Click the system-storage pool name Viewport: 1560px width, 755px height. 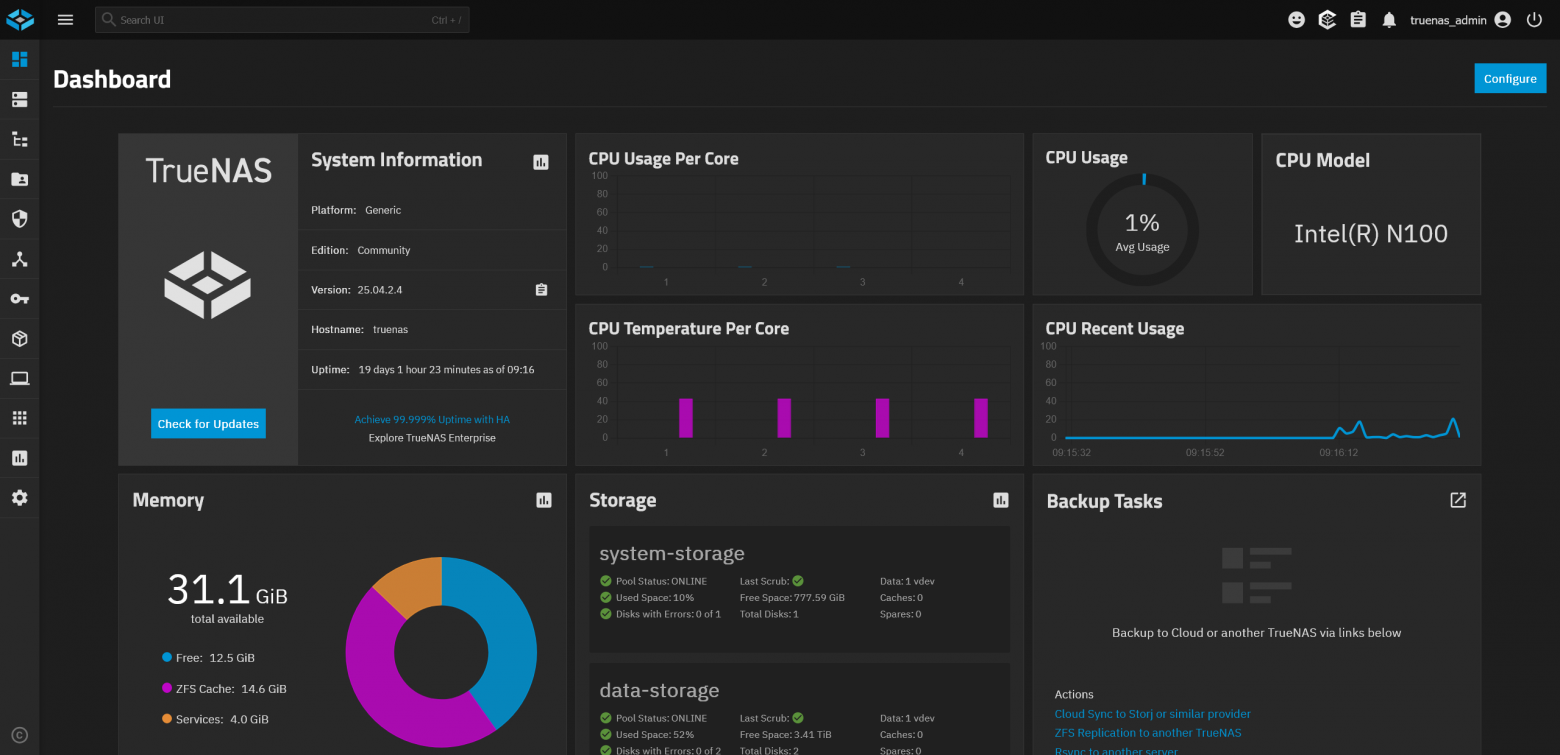coord(672,553)
